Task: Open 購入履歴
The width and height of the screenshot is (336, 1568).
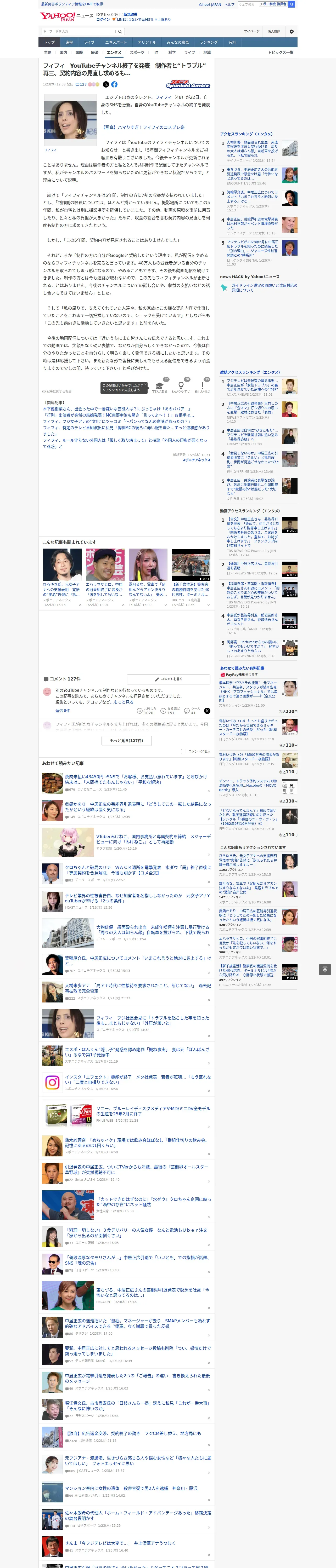Action: (274, 31)
